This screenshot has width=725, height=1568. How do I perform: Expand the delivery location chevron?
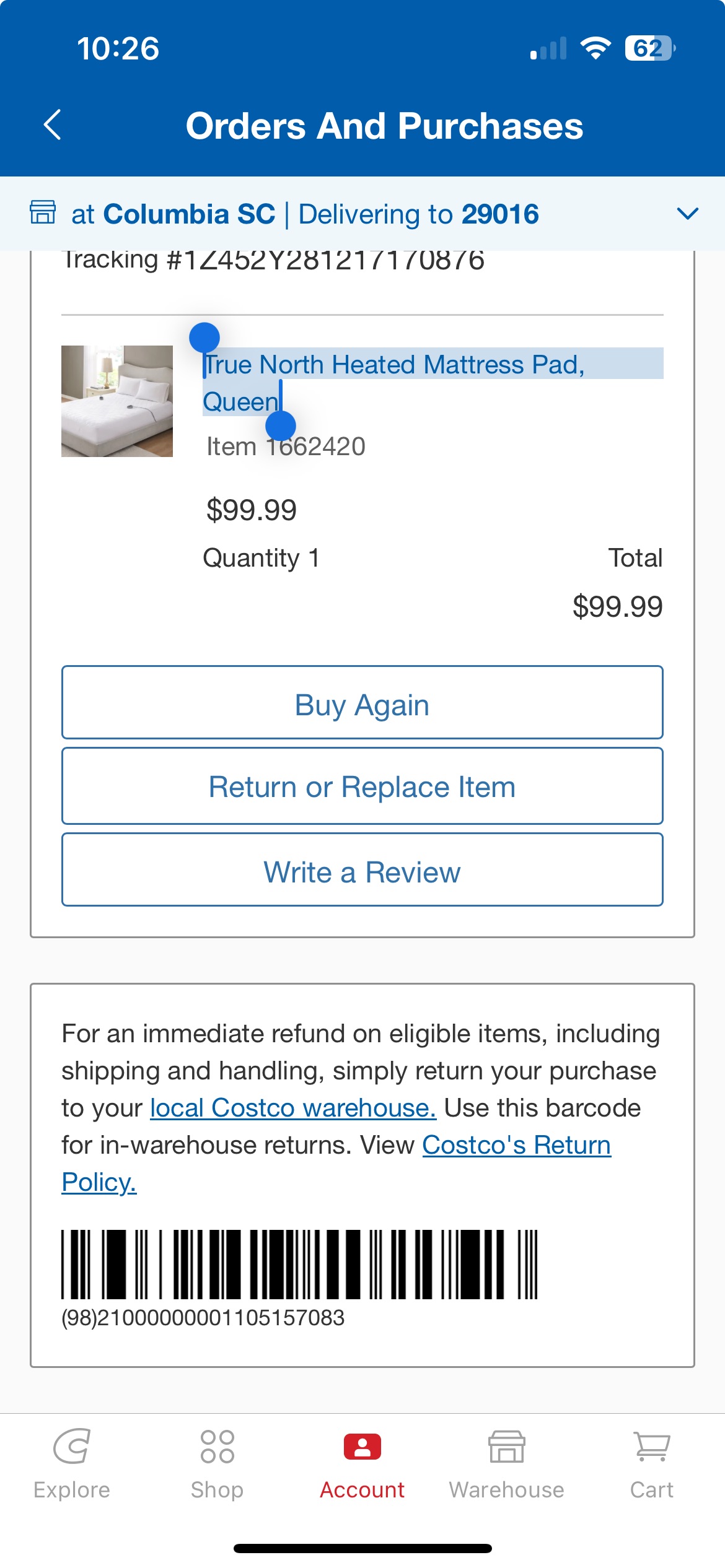pyautogui.click(x=688, y=214)
